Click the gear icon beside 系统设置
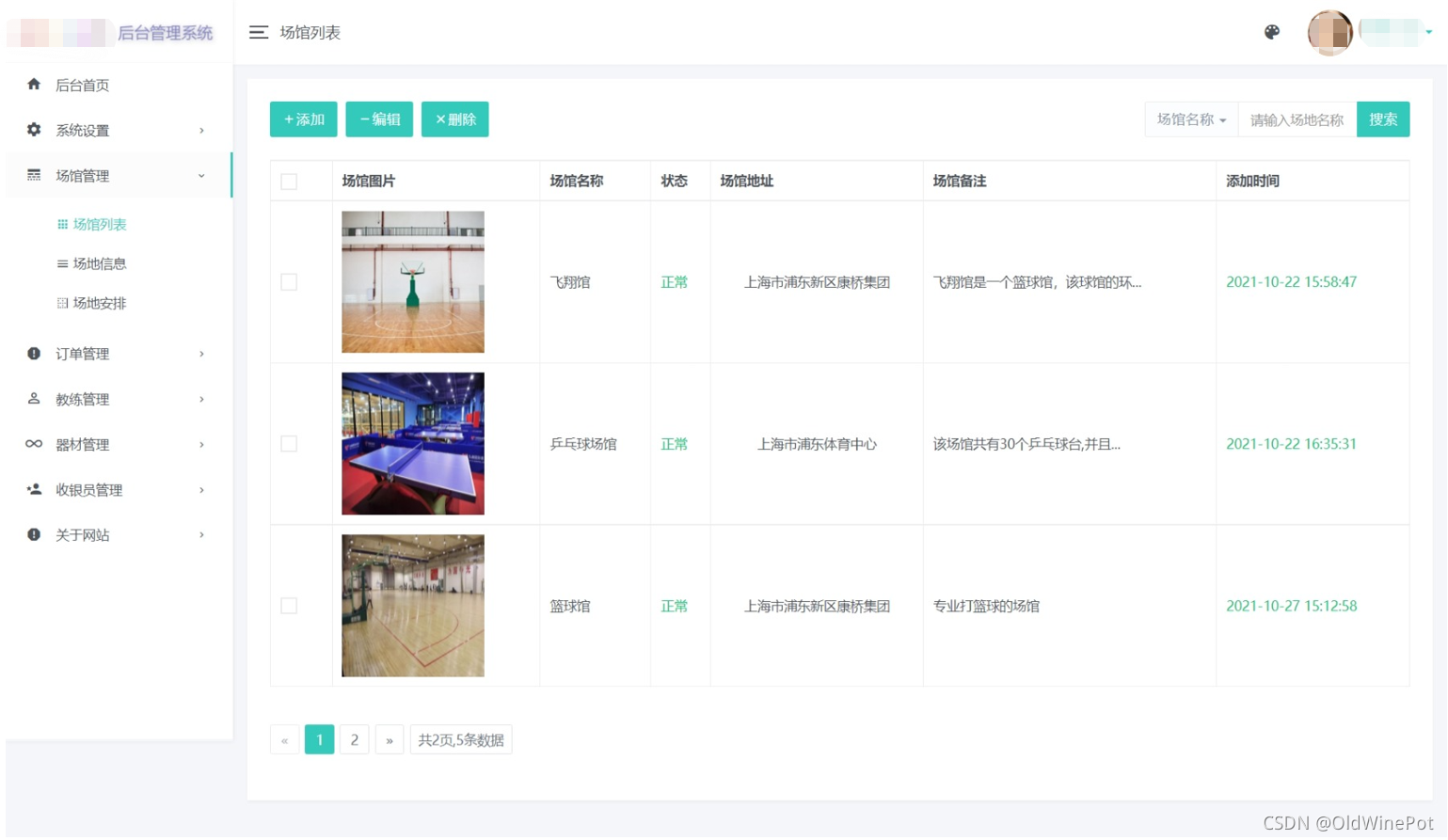Screen dimensions: 1448x840 click(x=34, y=130)
